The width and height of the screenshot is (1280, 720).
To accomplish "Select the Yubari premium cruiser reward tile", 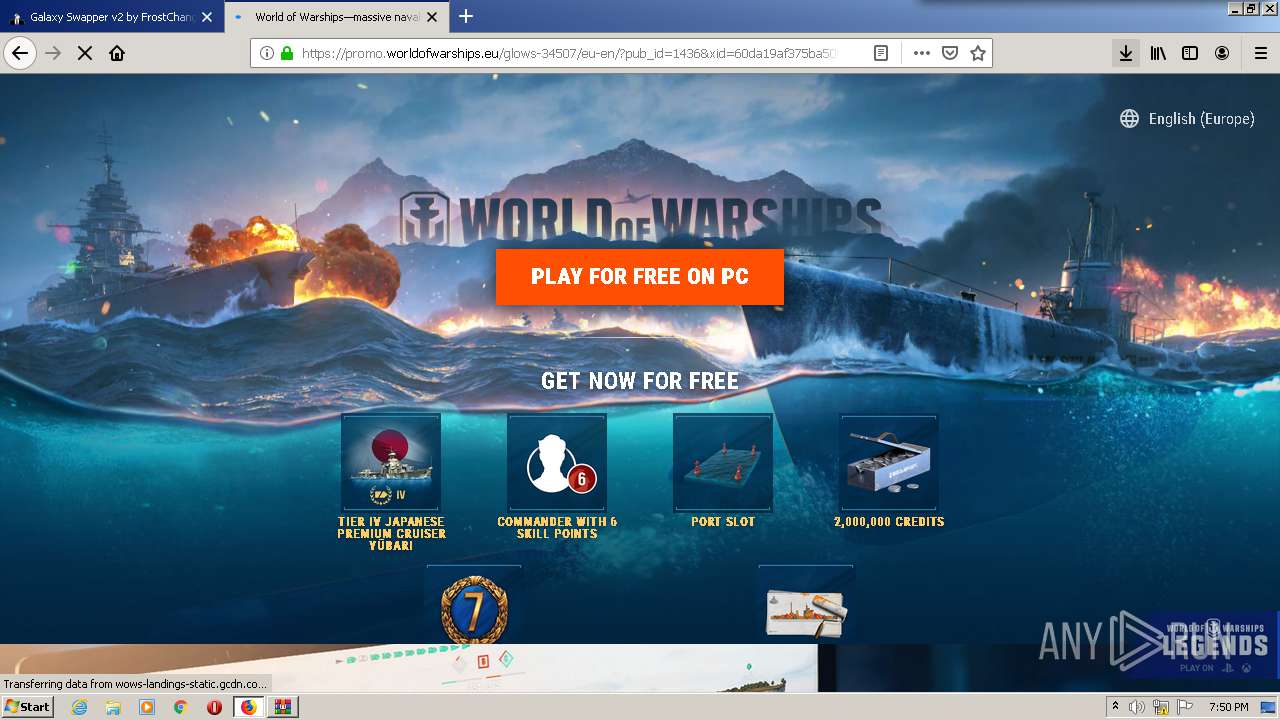I will click(x=391, y=463).
